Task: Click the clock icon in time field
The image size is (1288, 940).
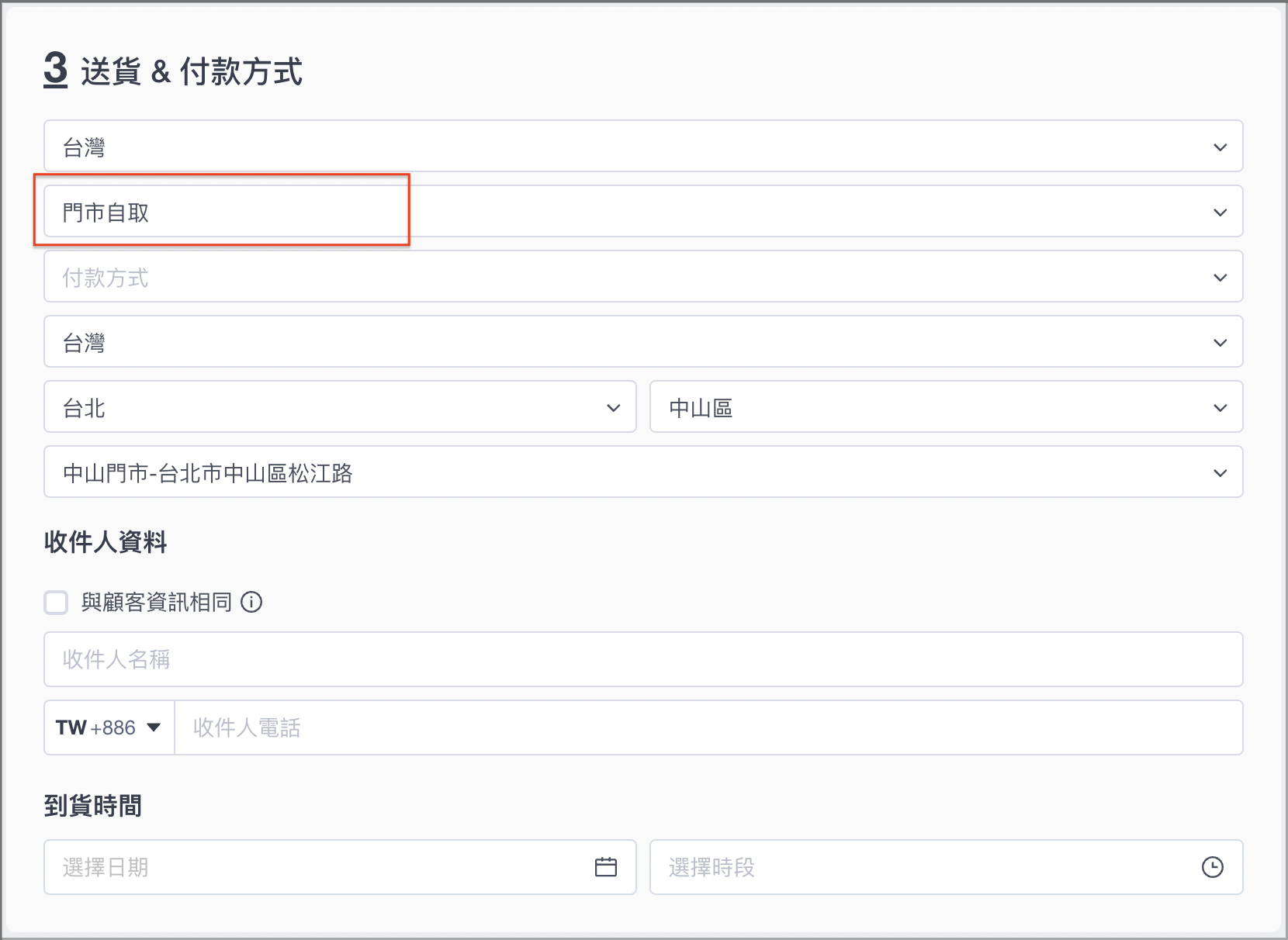Action: pyautogui.click(x=1213, y=867)
